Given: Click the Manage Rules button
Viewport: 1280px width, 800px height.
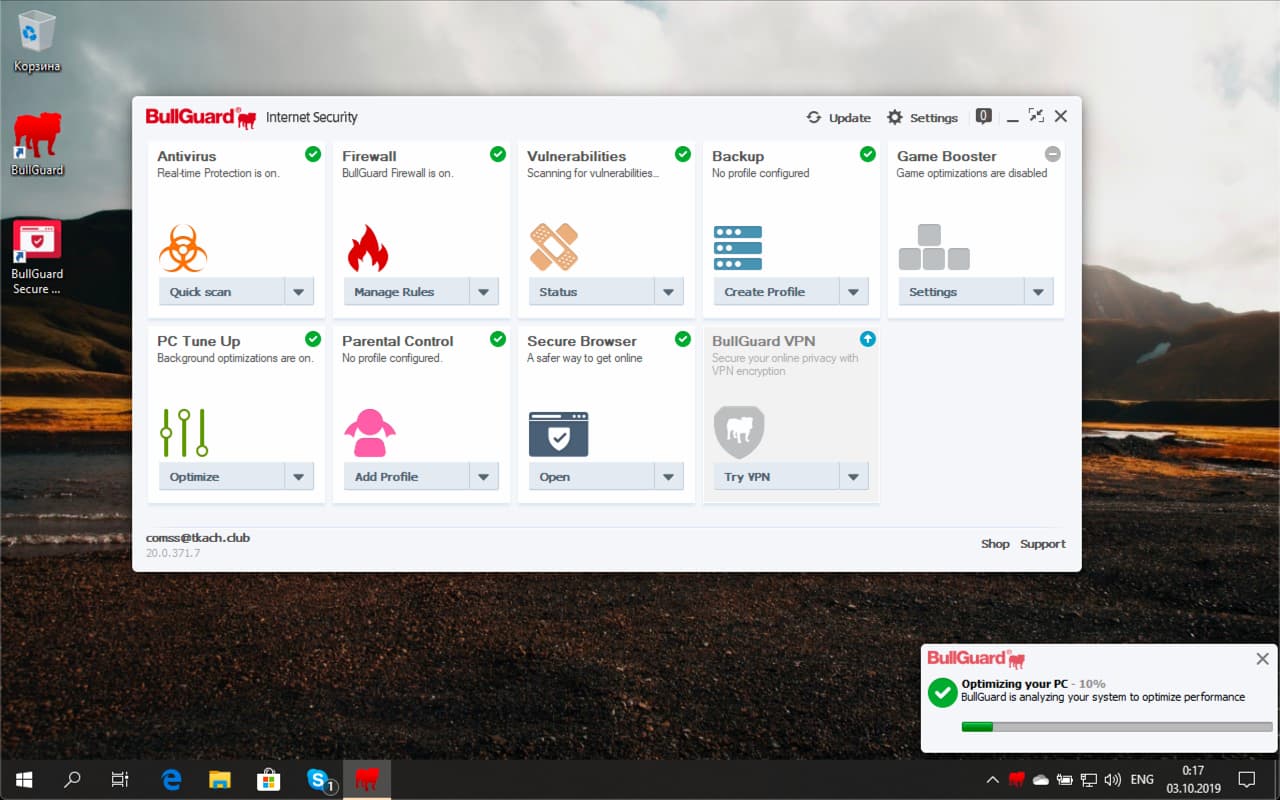Looking at the screenshot, I should (x=406, y=292).
